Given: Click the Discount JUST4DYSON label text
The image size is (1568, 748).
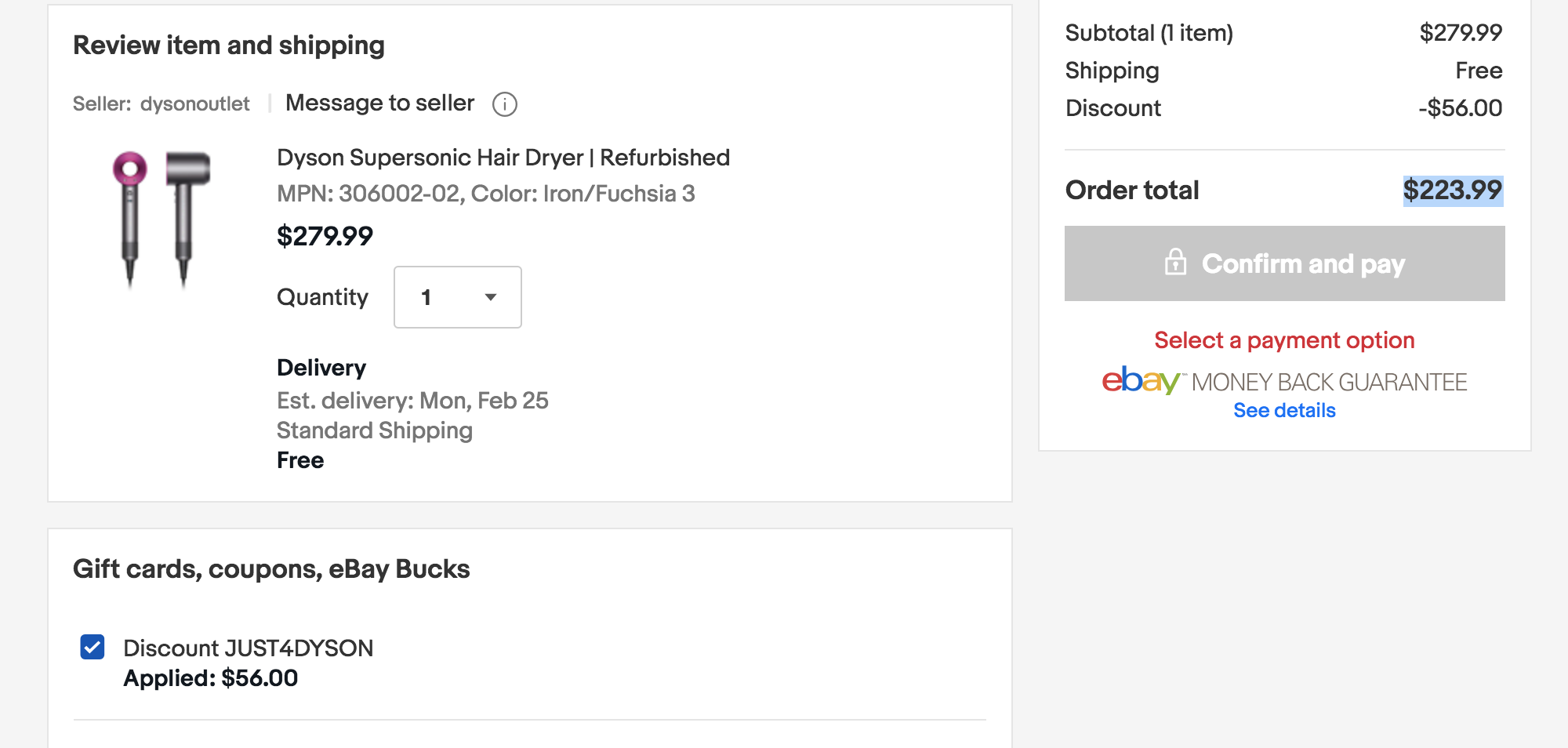Looking at the screenshot, I should pyautogui.click(x=248, y=648).
